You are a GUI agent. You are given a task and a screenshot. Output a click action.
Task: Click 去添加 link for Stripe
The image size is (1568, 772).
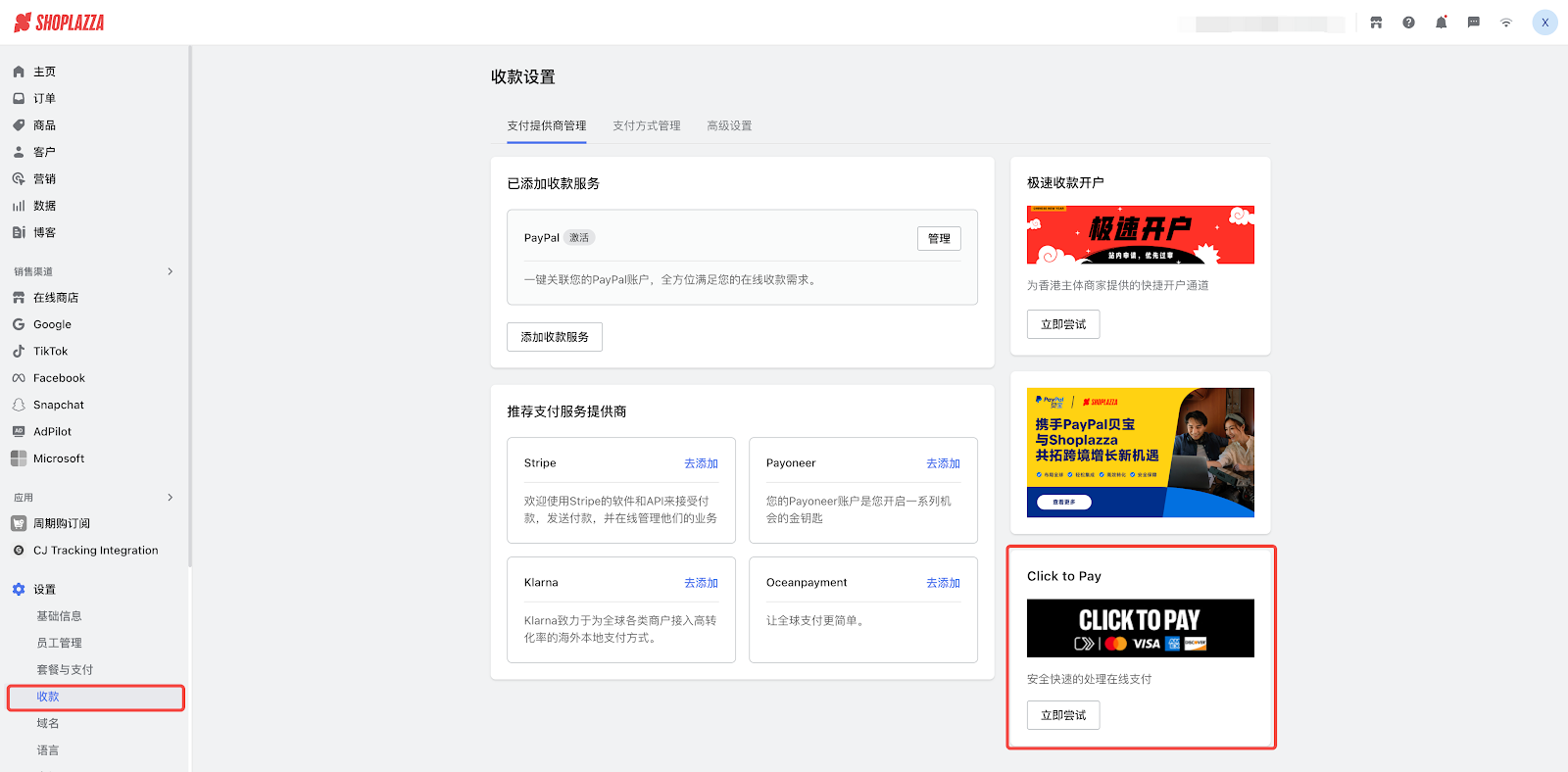click(701, 463)
